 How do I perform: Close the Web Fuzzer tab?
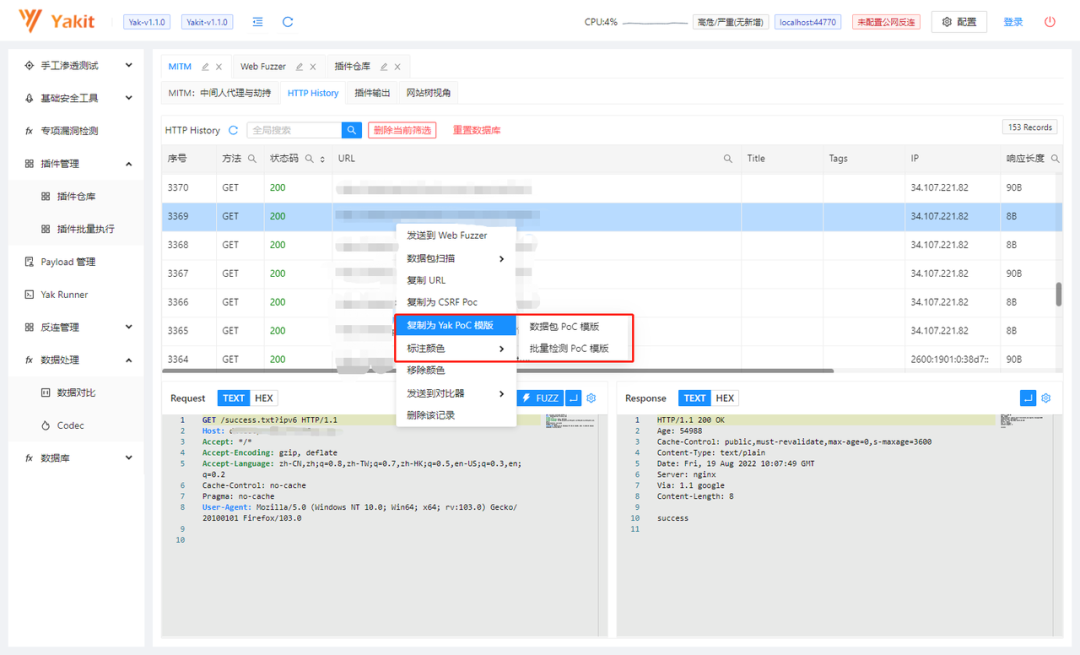point(313,67)
